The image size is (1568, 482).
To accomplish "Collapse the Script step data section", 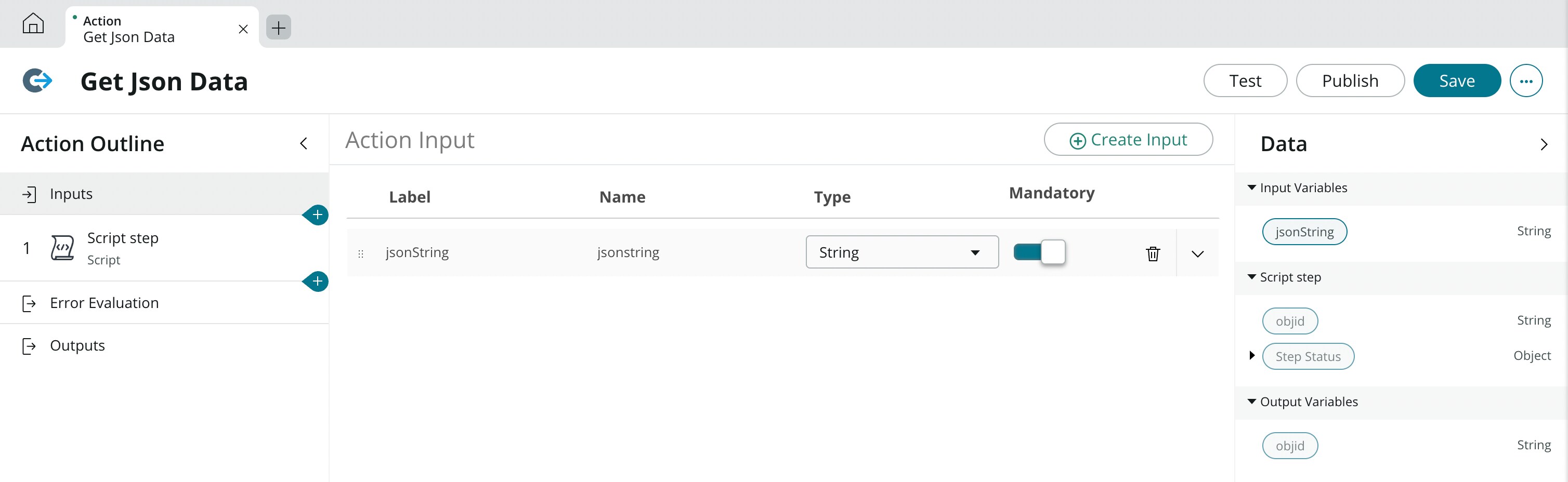I will (1251, 277).
